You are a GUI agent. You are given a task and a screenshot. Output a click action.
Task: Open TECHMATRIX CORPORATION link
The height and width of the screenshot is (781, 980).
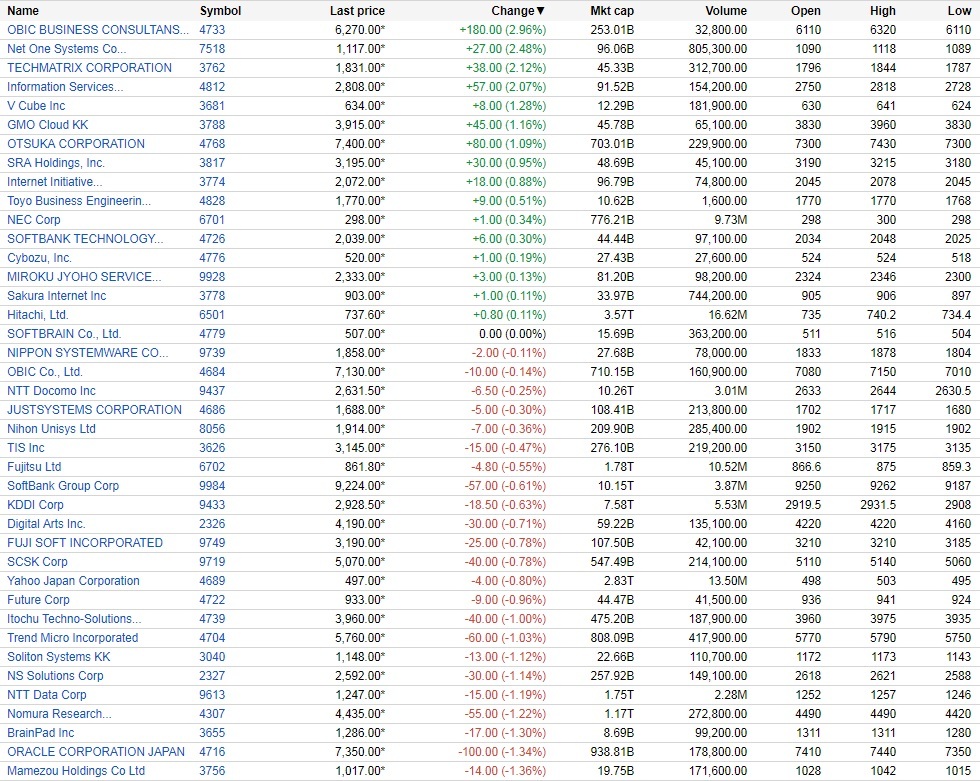click(x=89, y=67)
